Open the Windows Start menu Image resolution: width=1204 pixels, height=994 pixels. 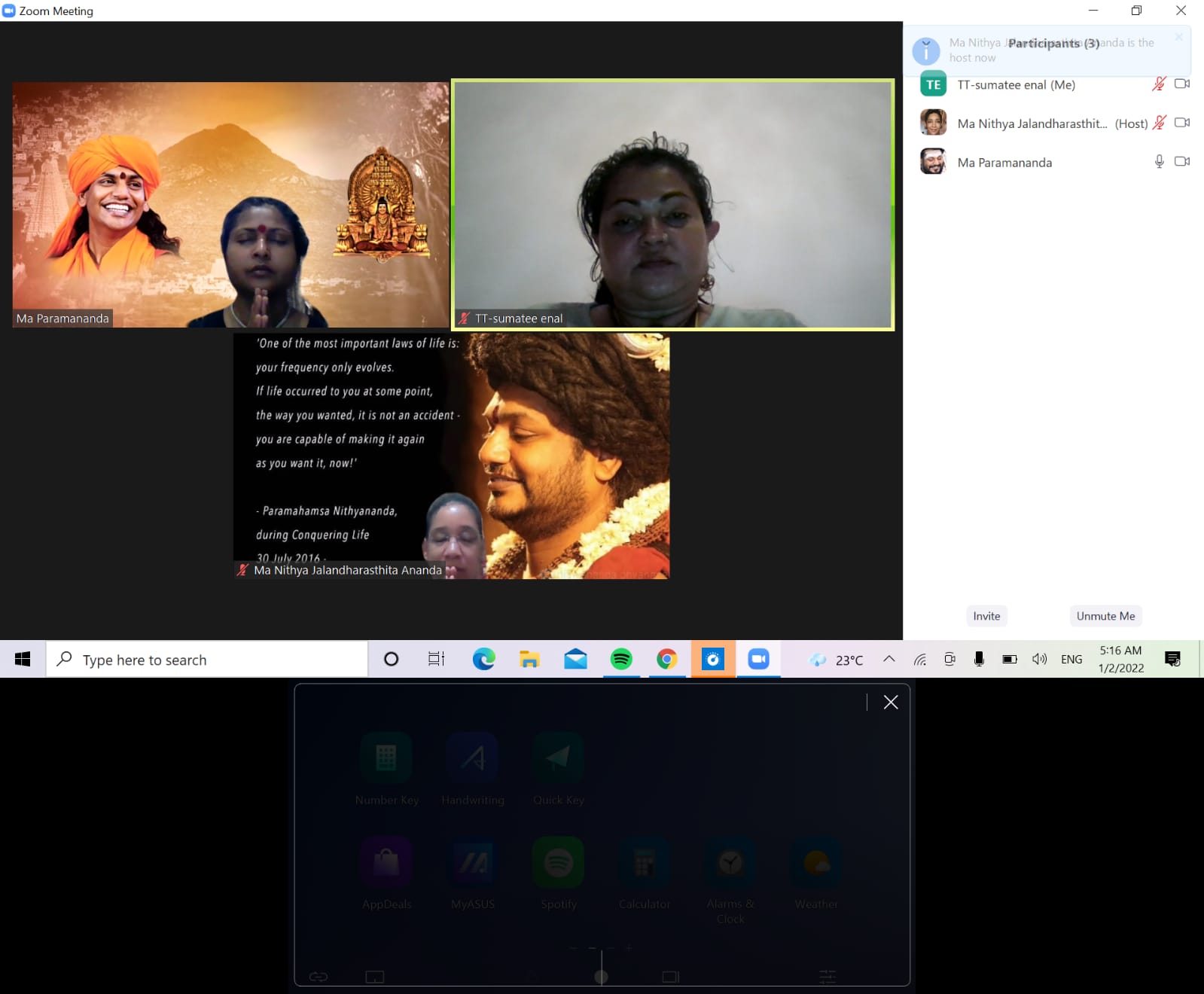point(23,660)
